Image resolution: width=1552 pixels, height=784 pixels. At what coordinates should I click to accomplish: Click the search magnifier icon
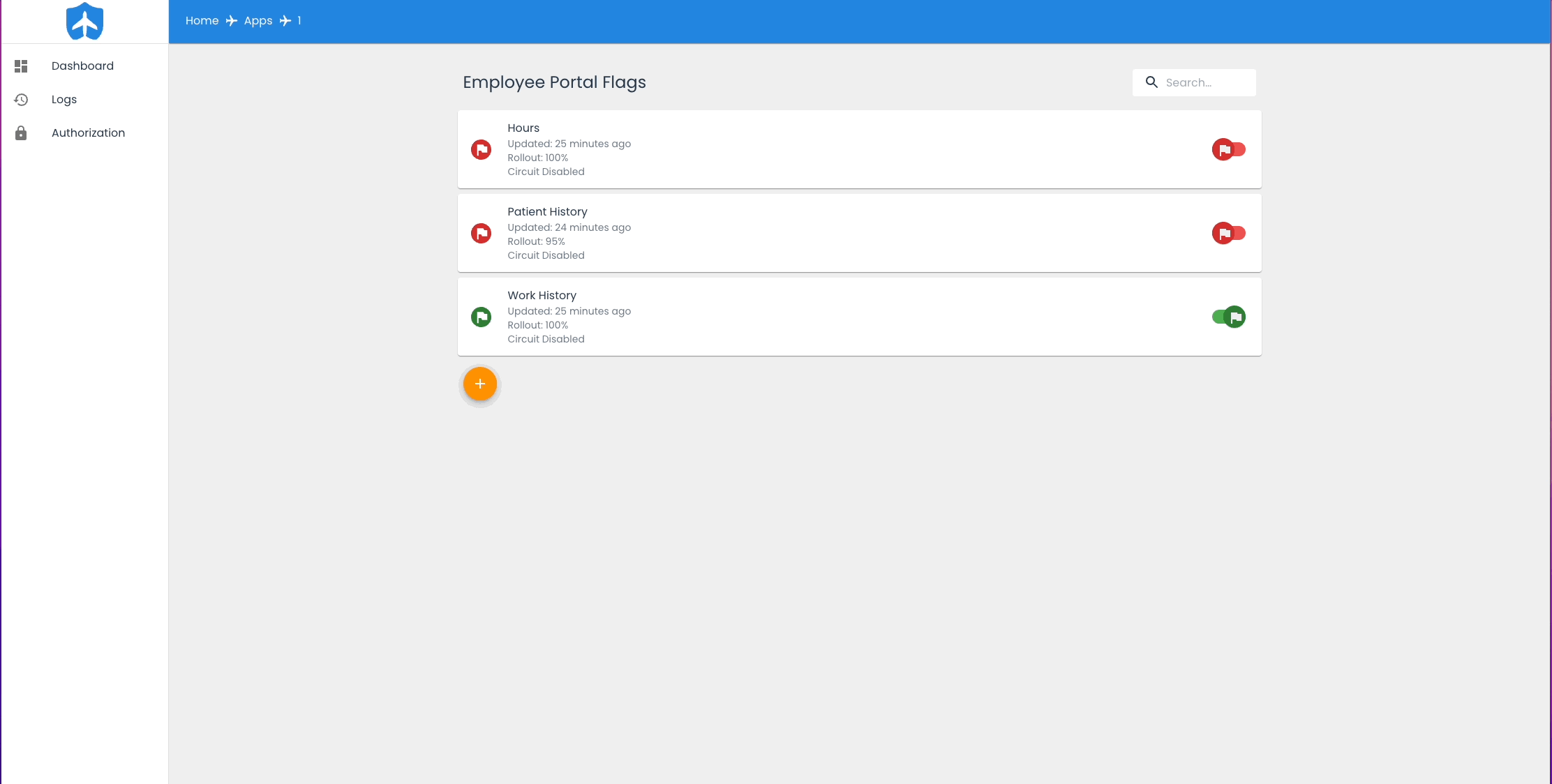point(1152,81)
